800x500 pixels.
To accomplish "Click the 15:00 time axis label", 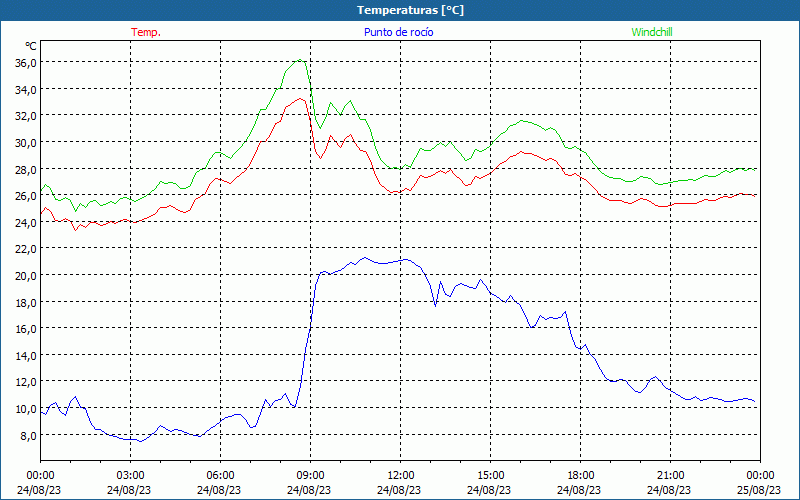I will tap(491, 476).
